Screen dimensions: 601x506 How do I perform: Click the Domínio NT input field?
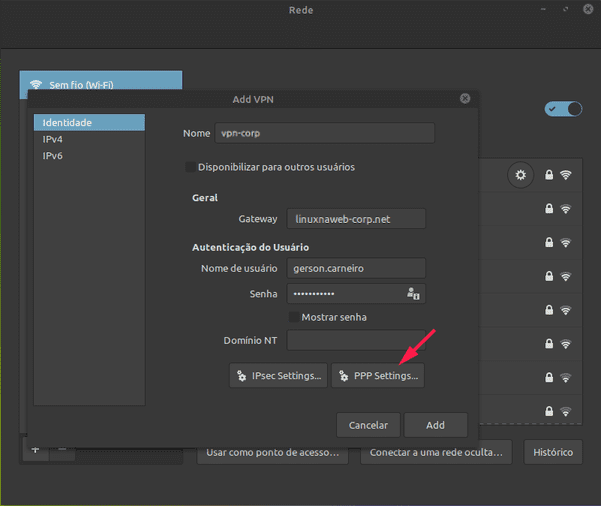click(x=356, y=340)
